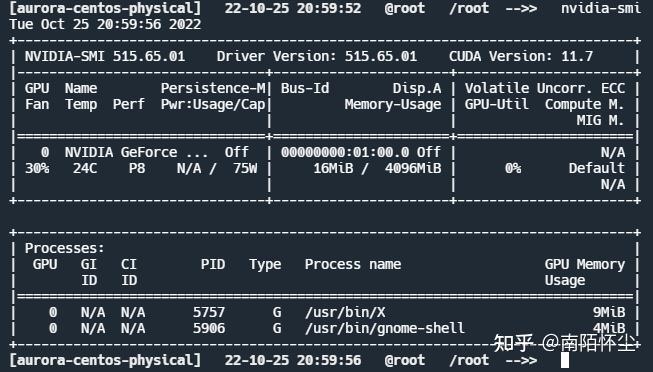Image resolution: width=653 pixels, height=372 pixels.
Task: Click the GPU-Util 0% value
Action: click(513, 168)
